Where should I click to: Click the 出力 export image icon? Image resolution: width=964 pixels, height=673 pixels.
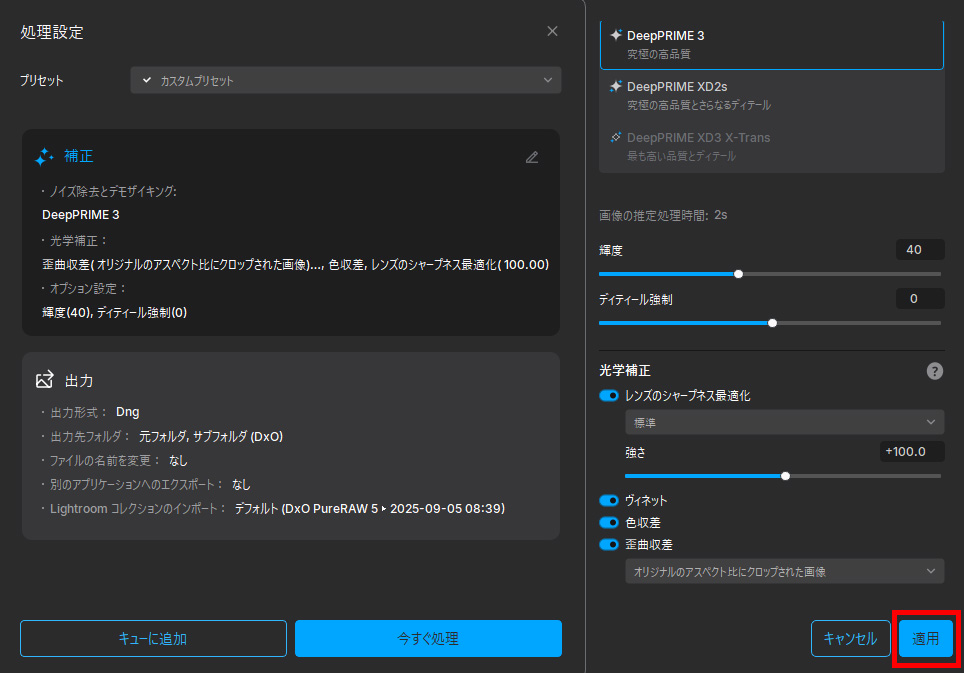tap(44, 380)
